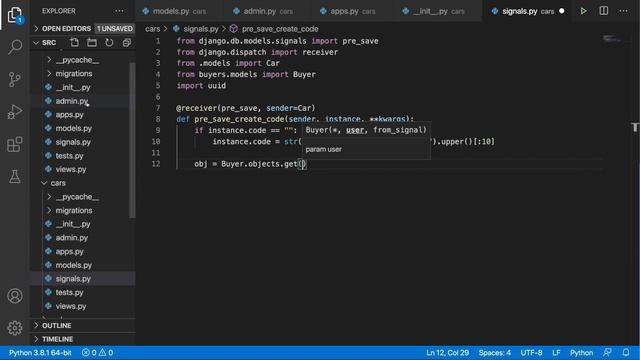Open upper folder's views.py file
Screen dimensions: 640x360
click(71, 169)
